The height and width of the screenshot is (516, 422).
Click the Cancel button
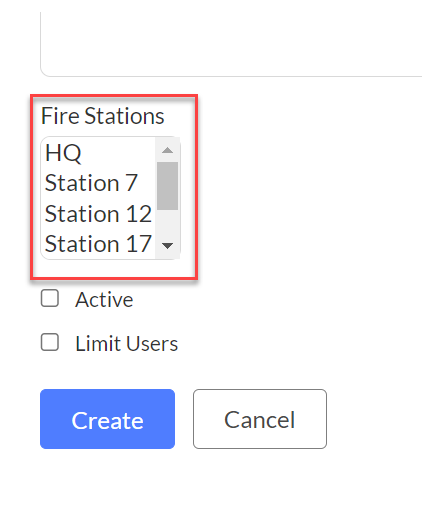tap(260, 419)
